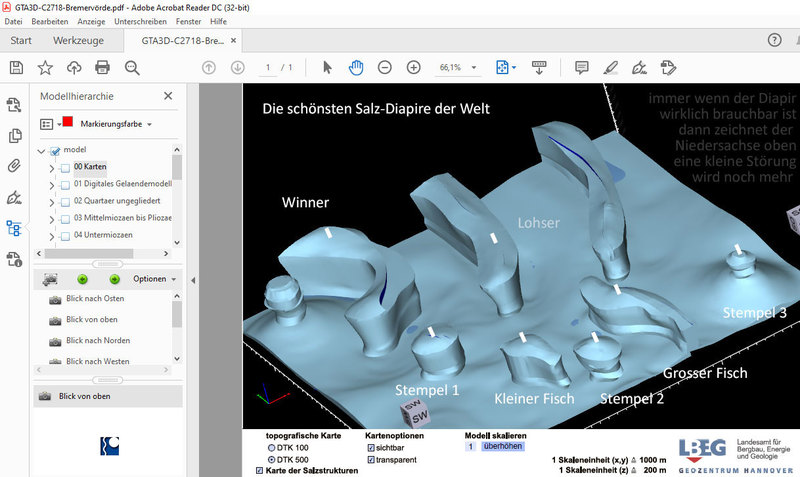Click the red Markierungsfarbe color swatch

click(68, 123)
